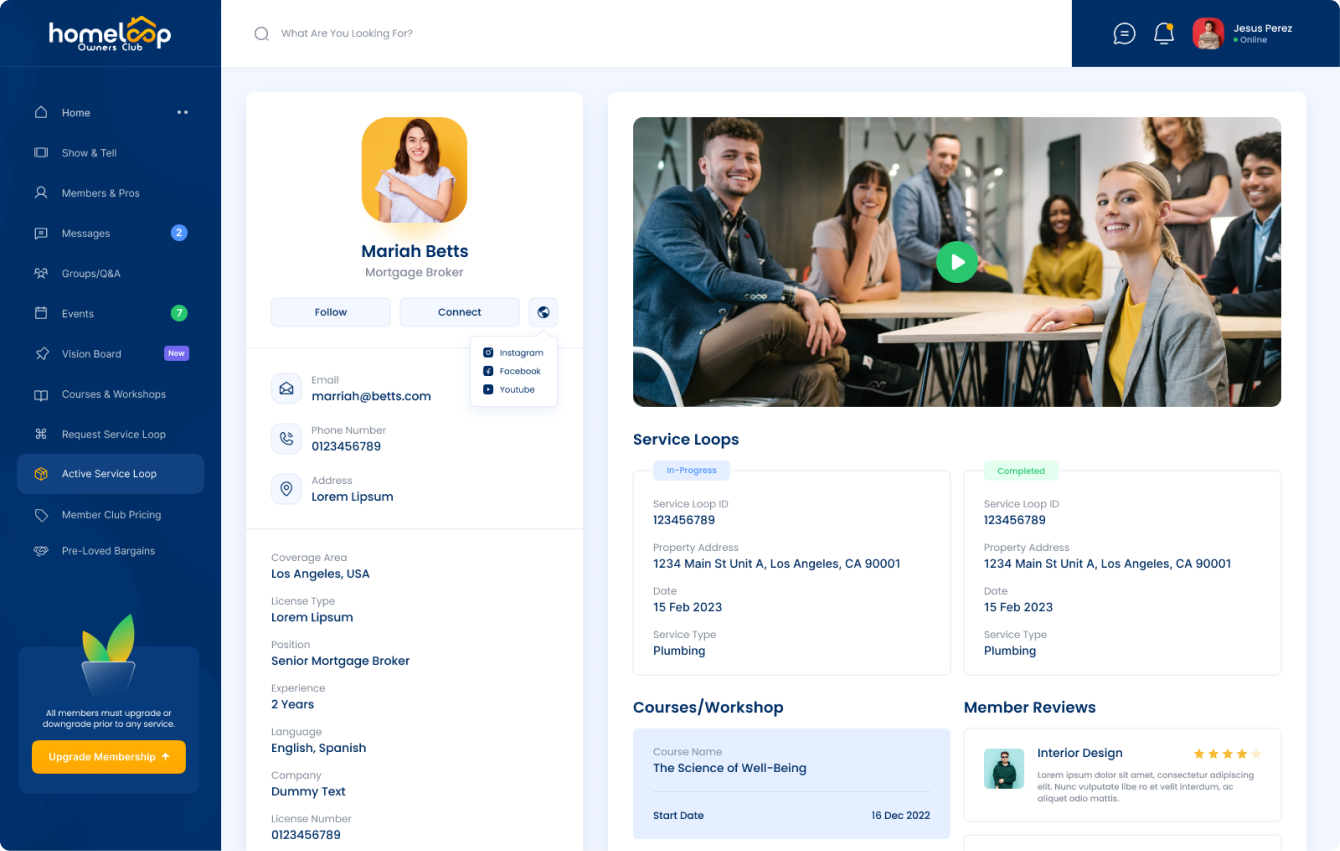1340x851 pixels.
Task: Click the search magnifier icon
Action: 261,33
